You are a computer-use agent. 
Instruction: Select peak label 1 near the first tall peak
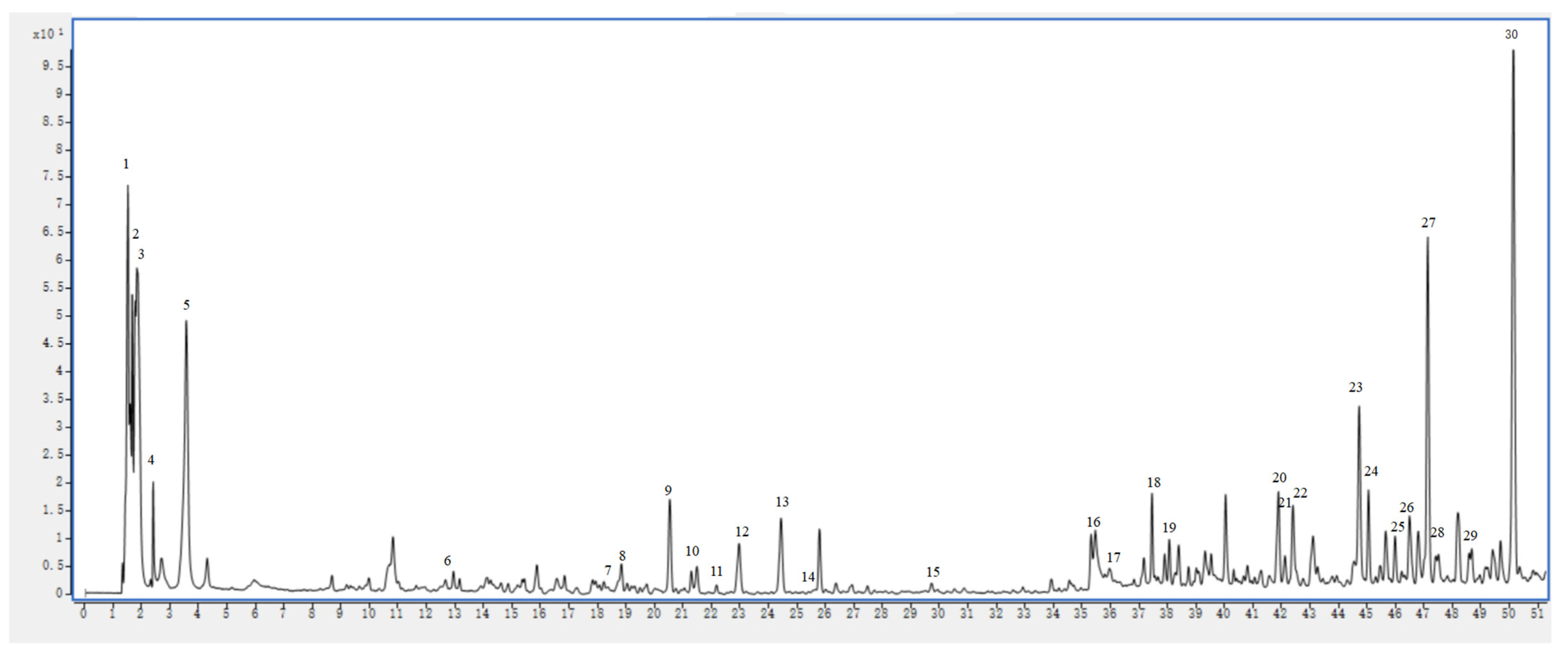126,164
